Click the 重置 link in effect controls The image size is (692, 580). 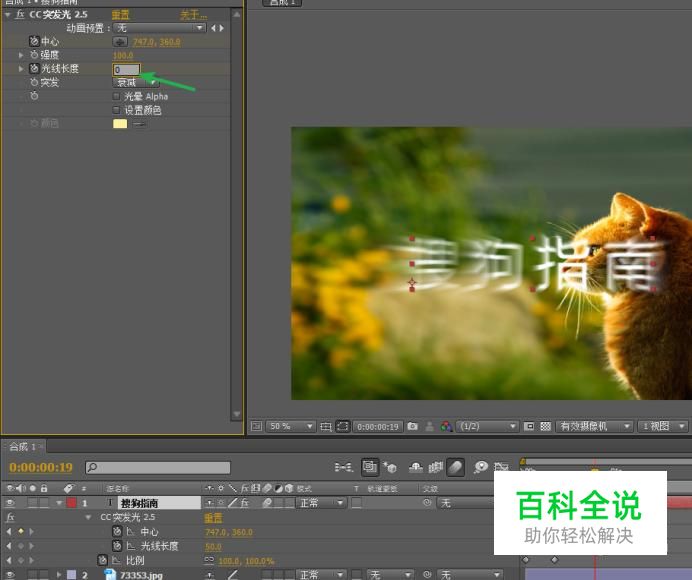pos(120,15)
